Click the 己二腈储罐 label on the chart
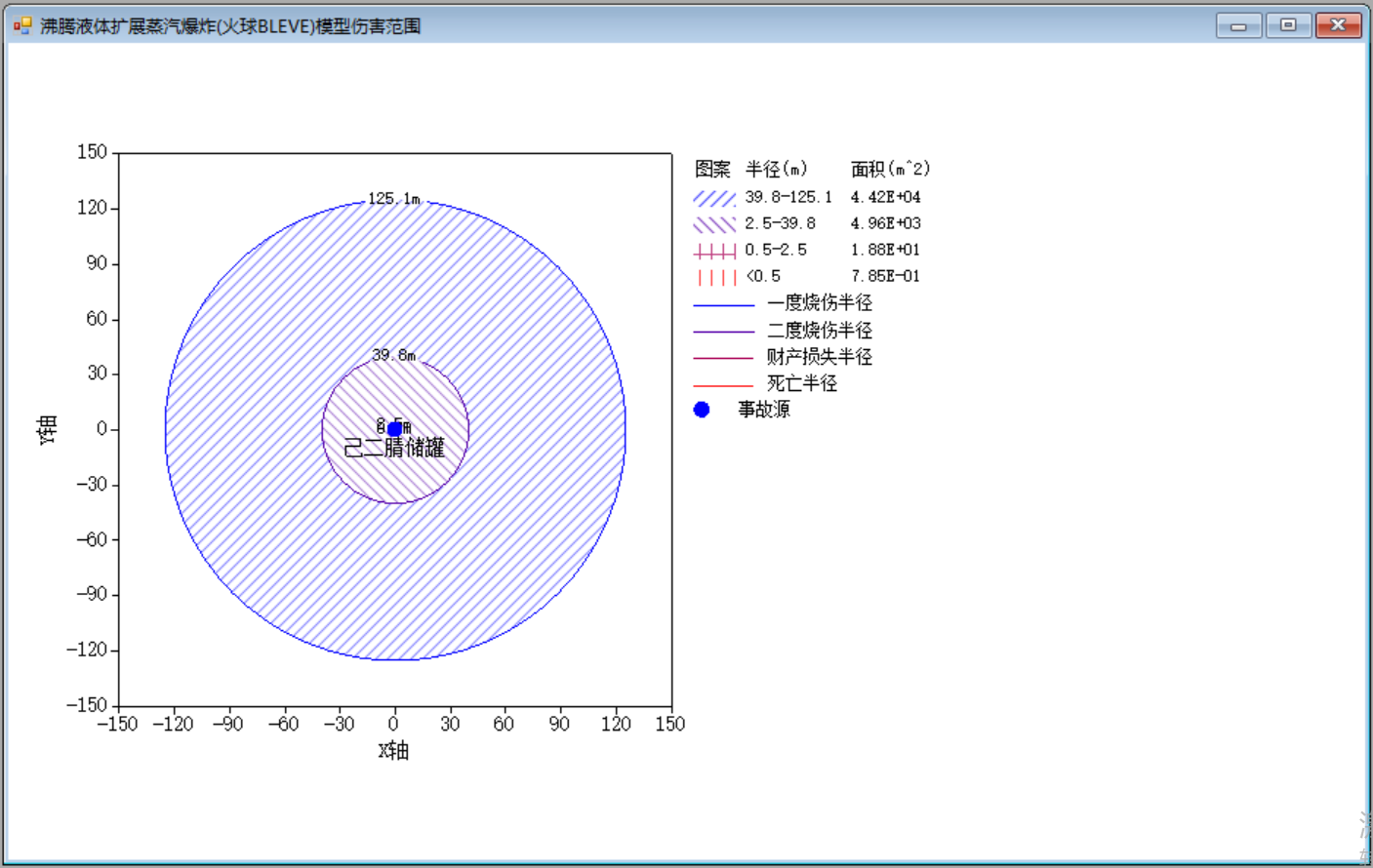 pyautogui.click(x=394, y=448)
